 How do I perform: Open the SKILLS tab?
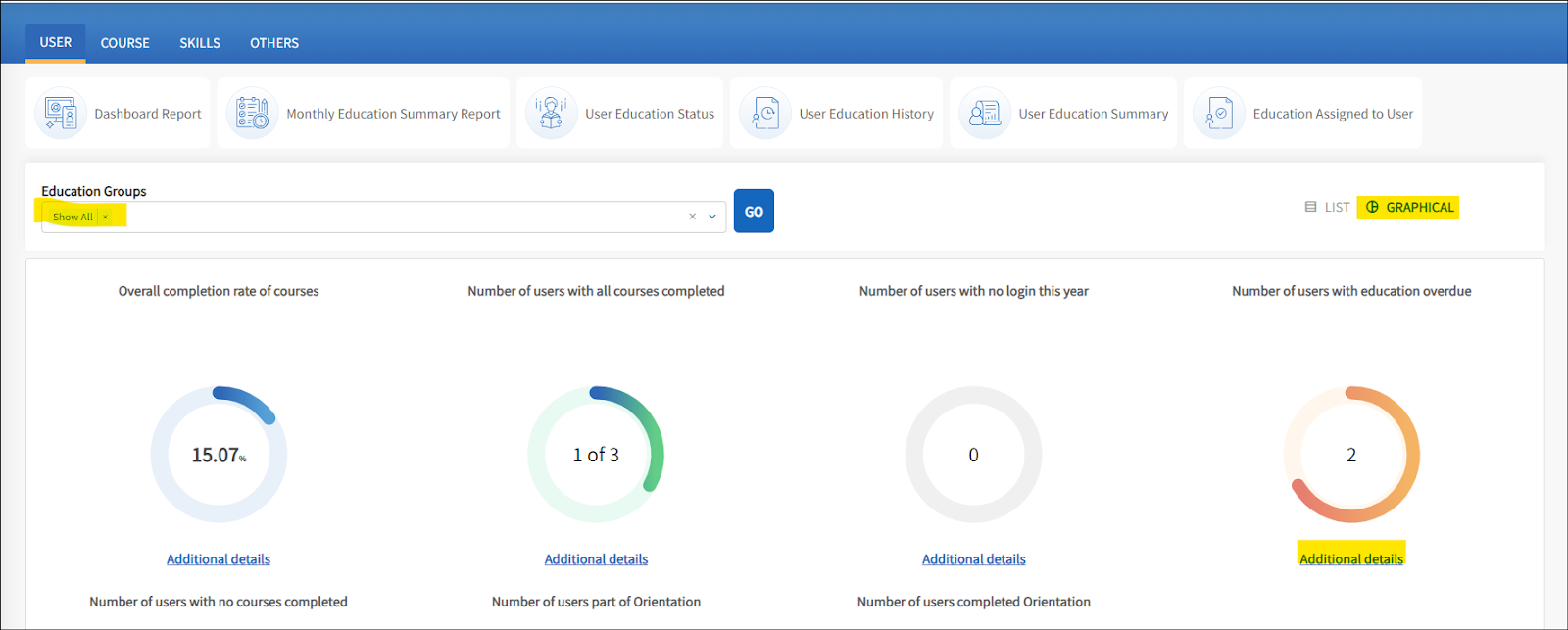(x=200, y=43)
